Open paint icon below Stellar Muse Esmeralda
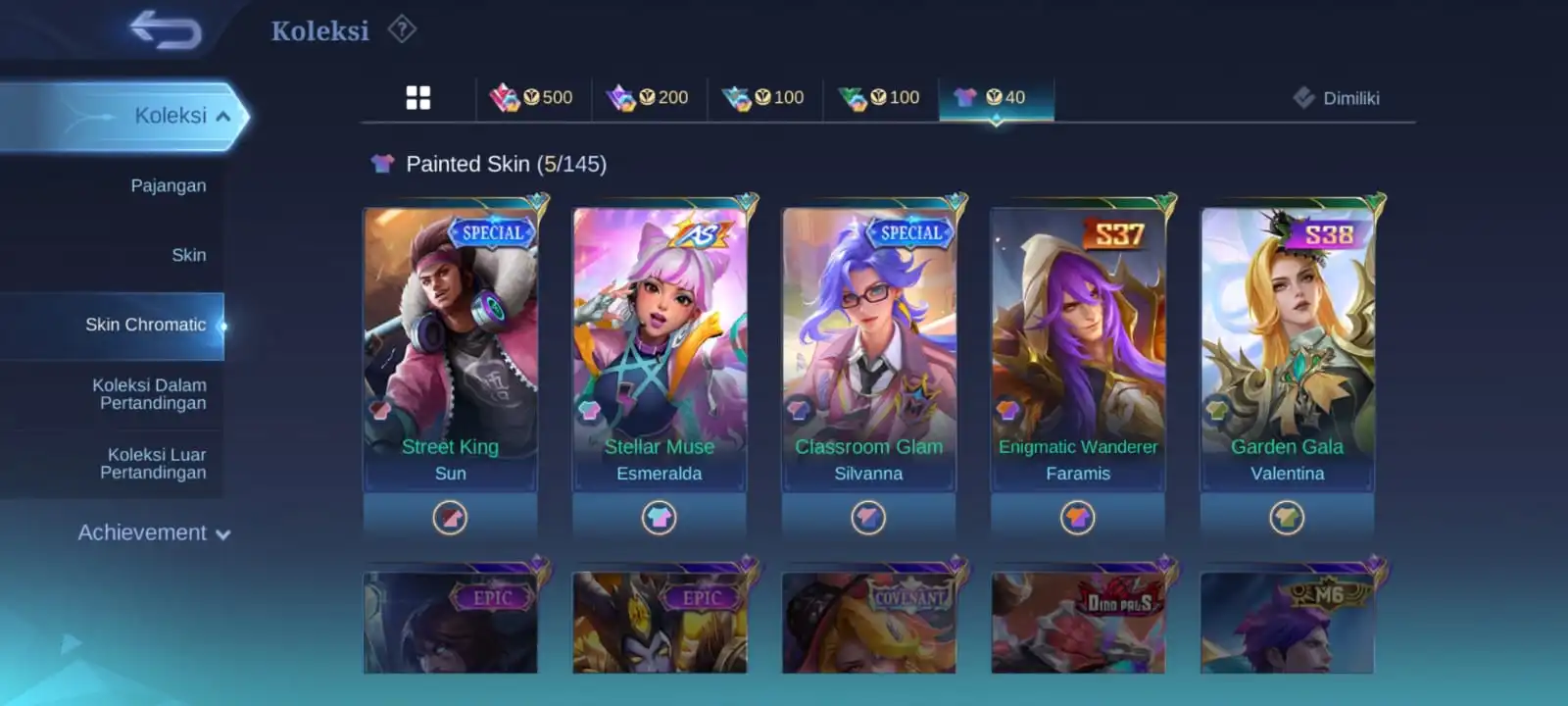The height and width of the screenshot is (706, 1568). pos(660,517)
